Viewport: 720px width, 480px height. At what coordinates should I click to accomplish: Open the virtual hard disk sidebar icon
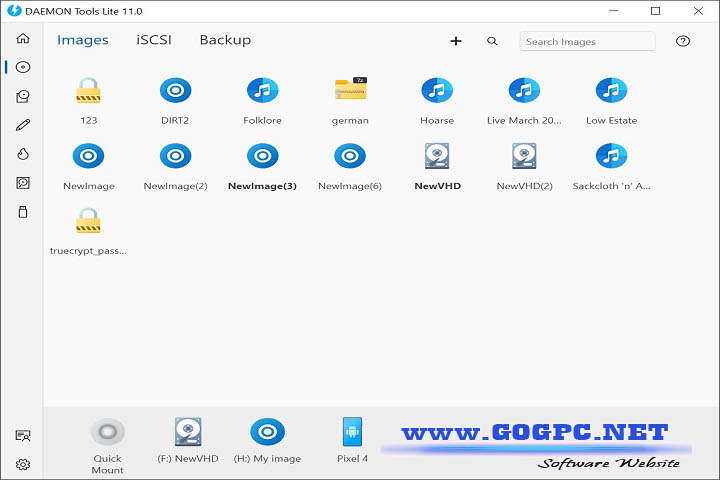(x=23, y=183)
